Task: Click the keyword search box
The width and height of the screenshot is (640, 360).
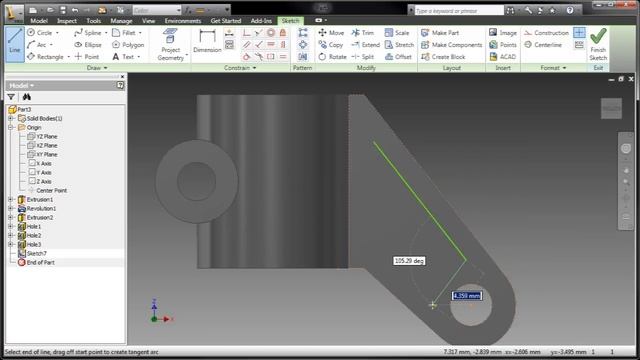Action: pos(459,11)
